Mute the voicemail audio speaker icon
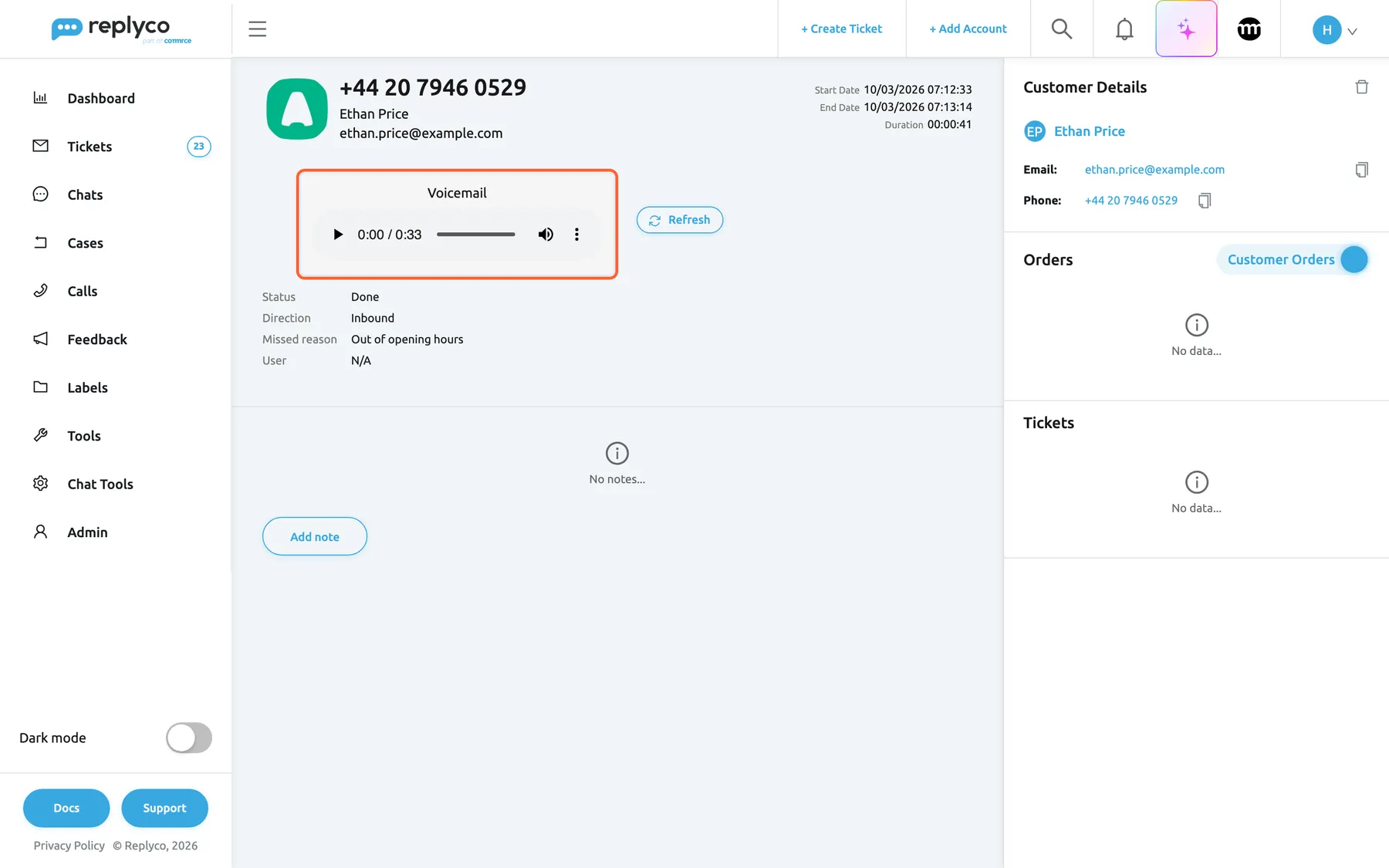 546,235
